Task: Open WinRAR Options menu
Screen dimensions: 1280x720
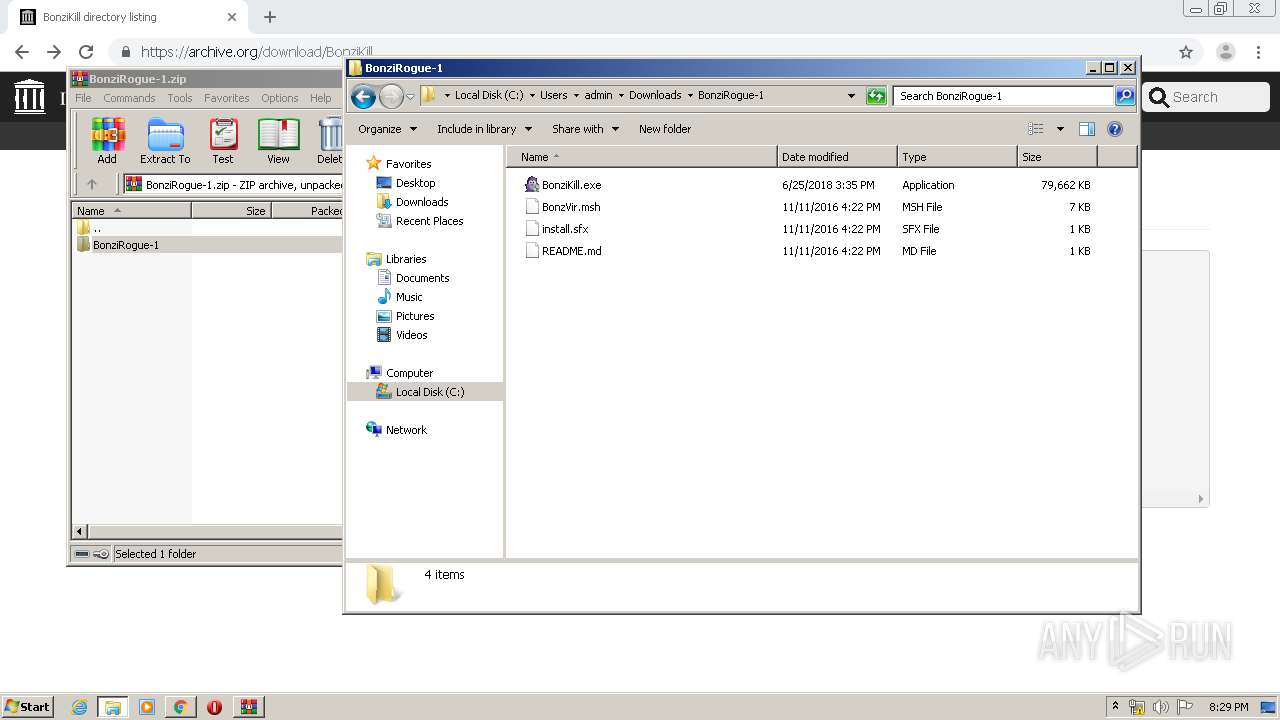Action: click(x=280, y=98)
